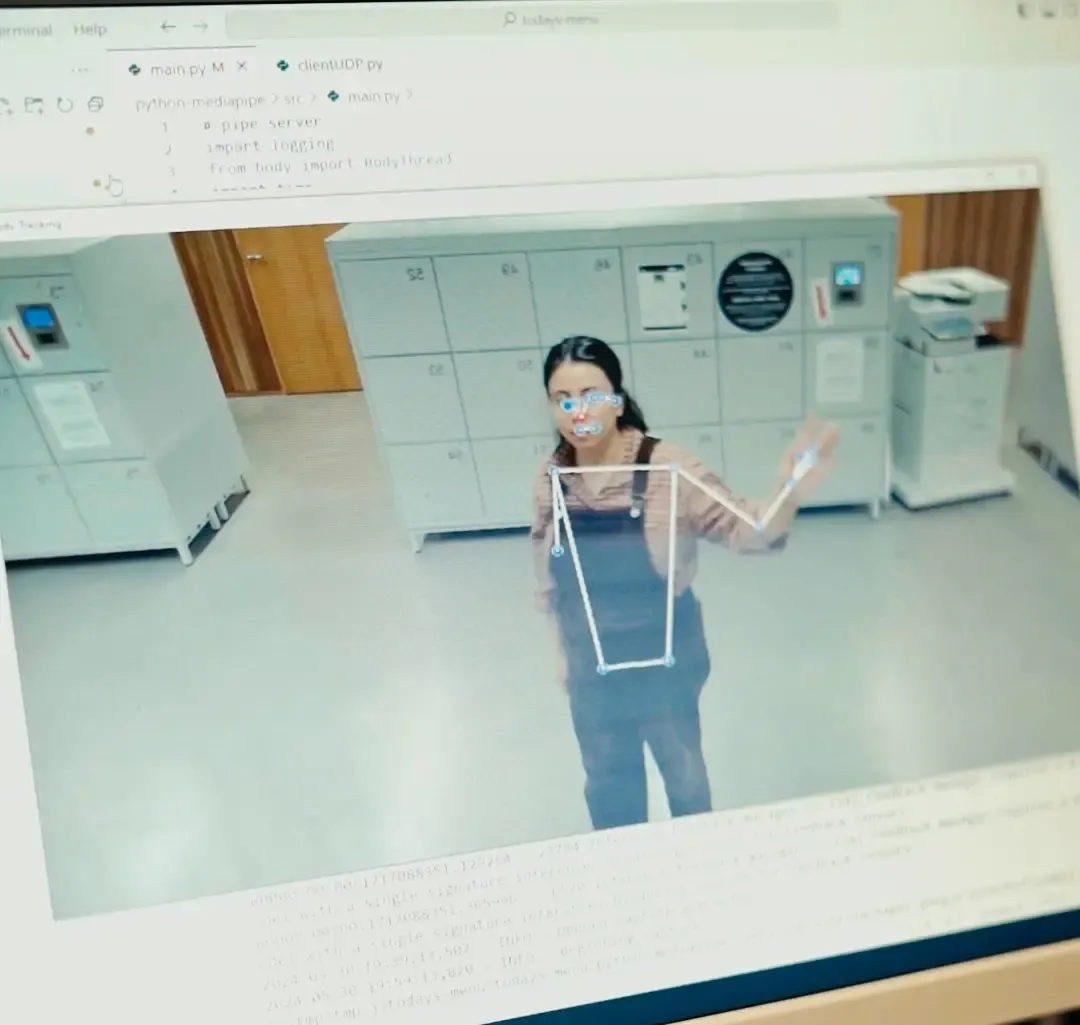Image resolution: width=1080 pixels, height=1025 pixels.
Task: Focus the Body Tracking preview window
Action: 36,223
